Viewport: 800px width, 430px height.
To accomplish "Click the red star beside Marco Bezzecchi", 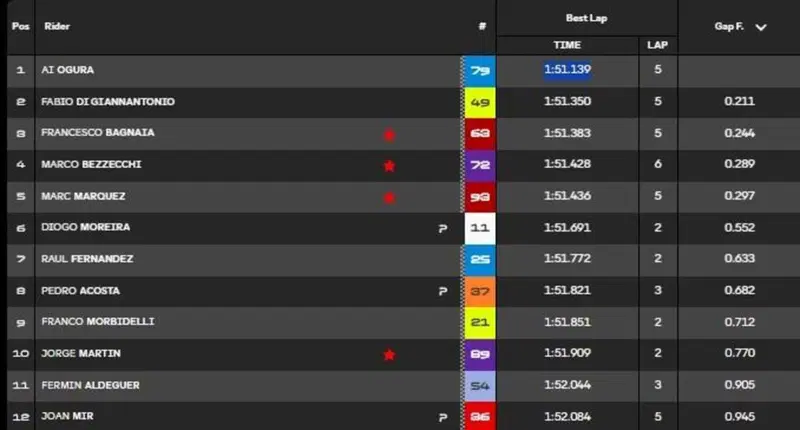I will 389,166.
